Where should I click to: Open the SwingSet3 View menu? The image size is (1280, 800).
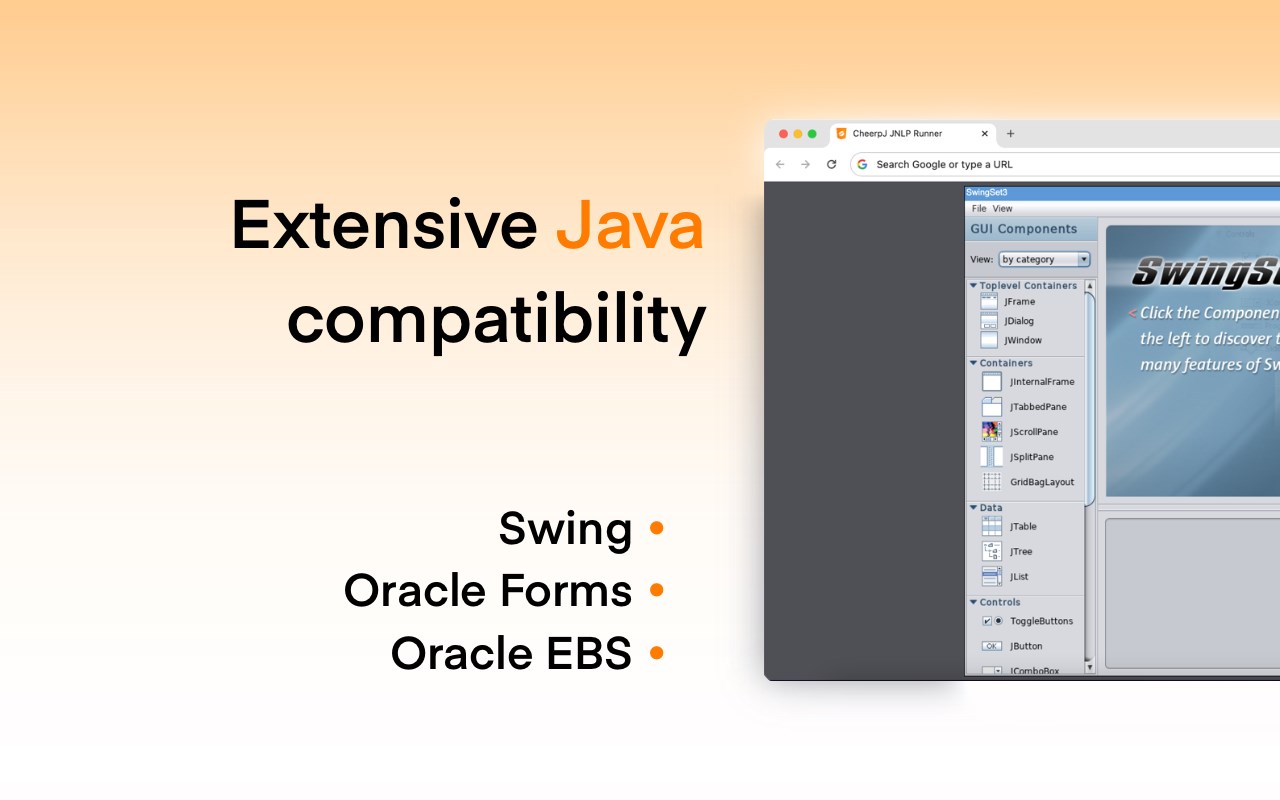pos(1002,209)
